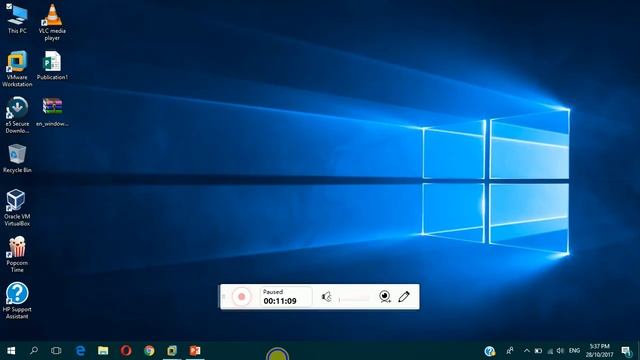This screenshot has height=360, width=640.
Task: Uncheck the This PC item checkbox
Action: [x=9, y=6]
